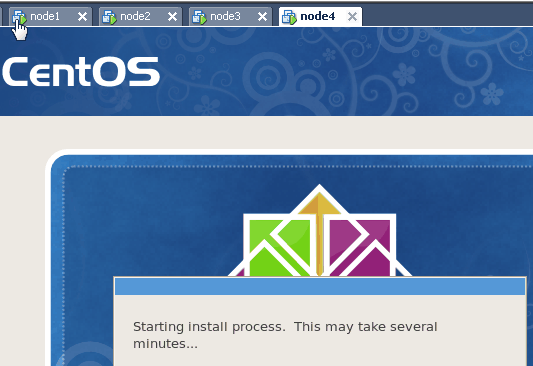The height and width of the screenshot is (366, 533).
Task: Close the node3 tab
Action: click(262, 17)
